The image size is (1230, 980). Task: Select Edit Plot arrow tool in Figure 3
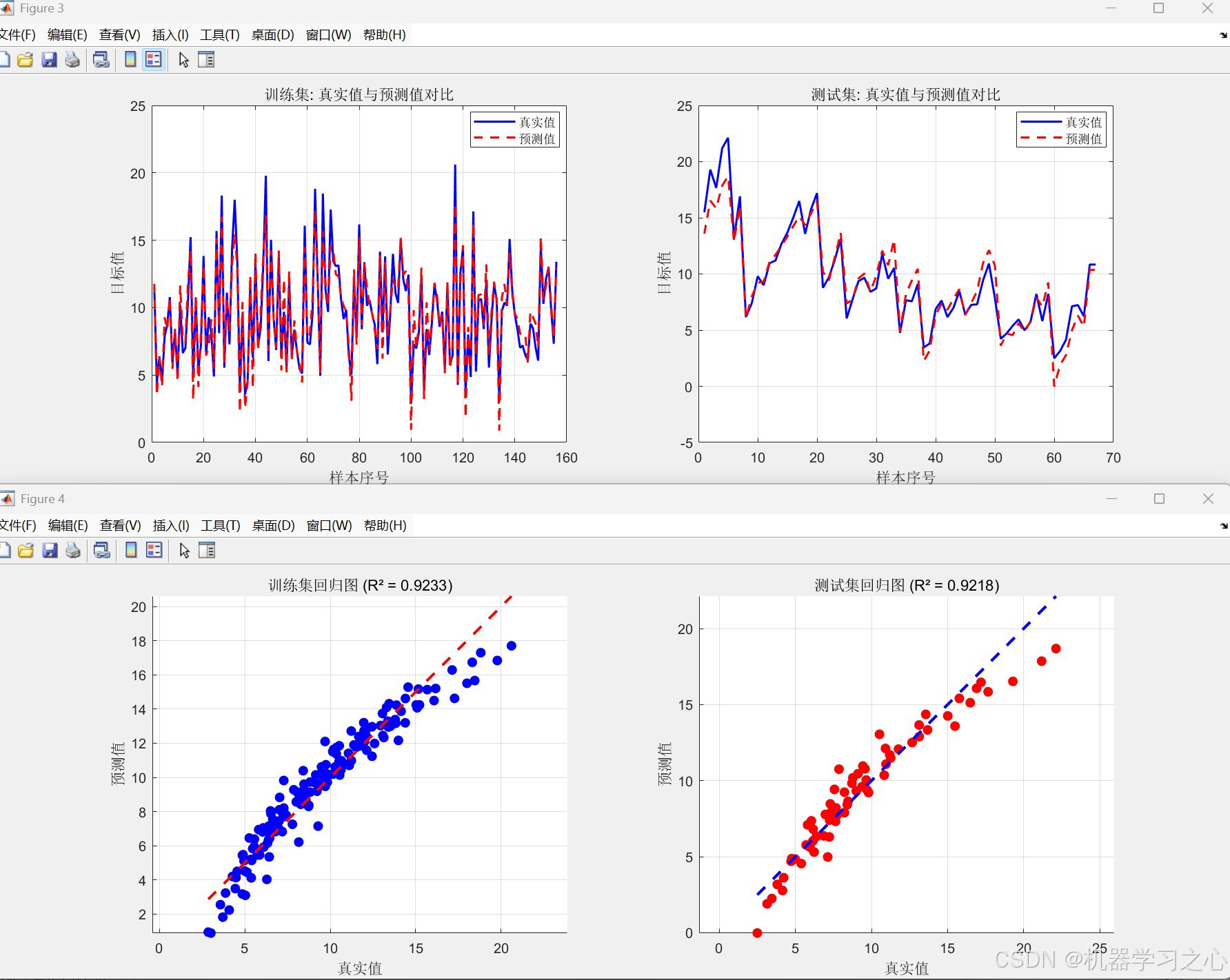pyautogui.click(x=183, y=60)
